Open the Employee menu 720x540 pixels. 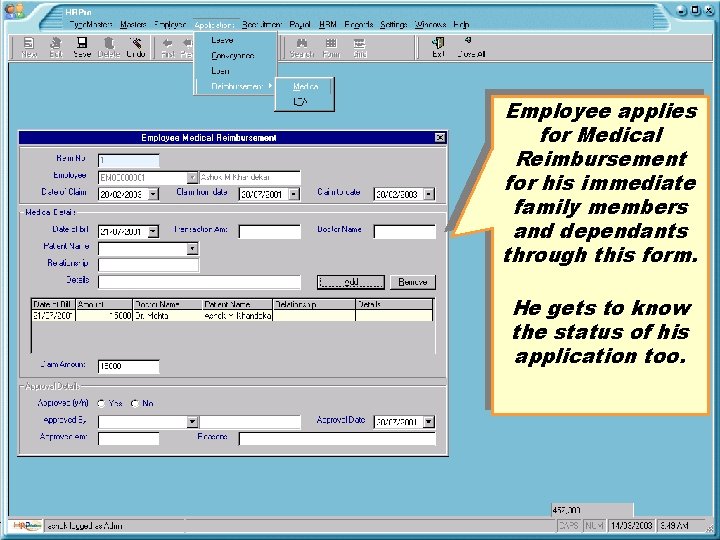coord(170,24)
